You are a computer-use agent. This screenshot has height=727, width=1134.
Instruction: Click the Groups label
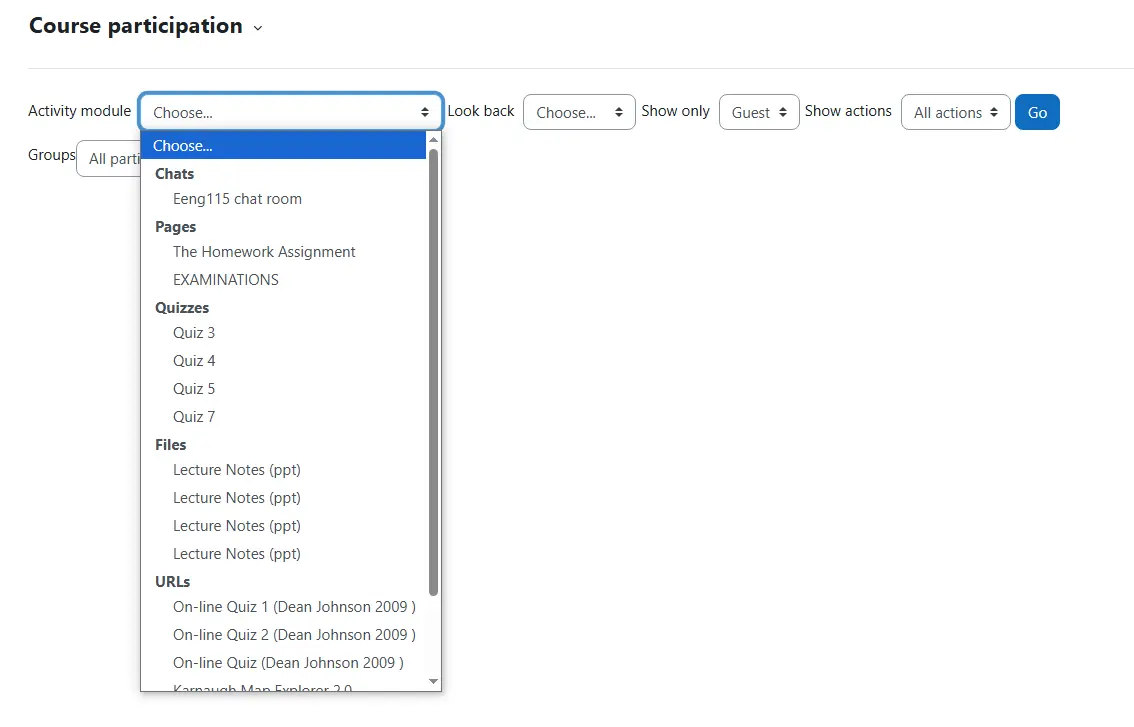(52, 155)
